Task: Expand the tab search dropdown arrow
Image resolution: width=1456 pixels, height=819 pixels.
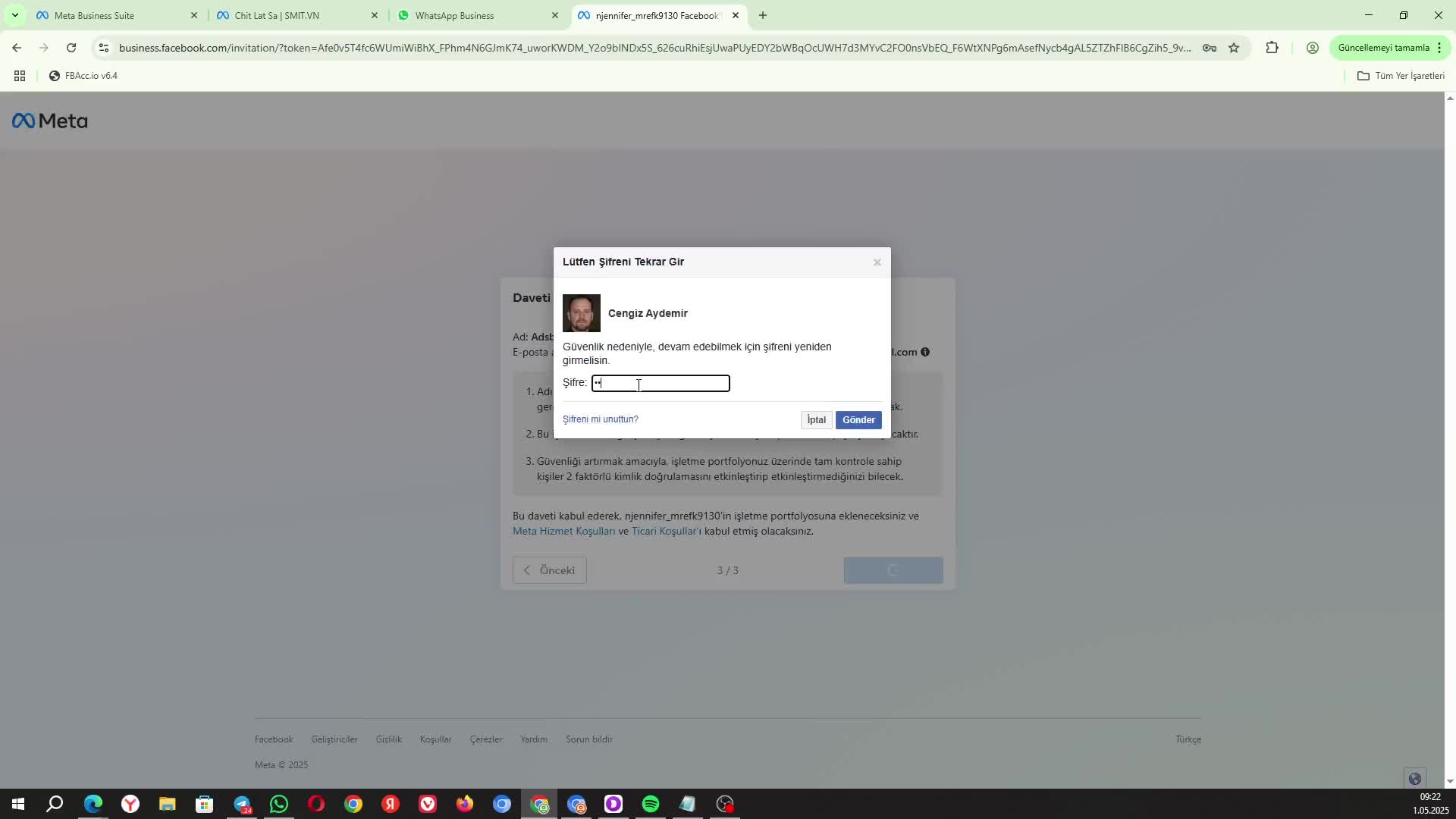Action: (x=14, y=15)
